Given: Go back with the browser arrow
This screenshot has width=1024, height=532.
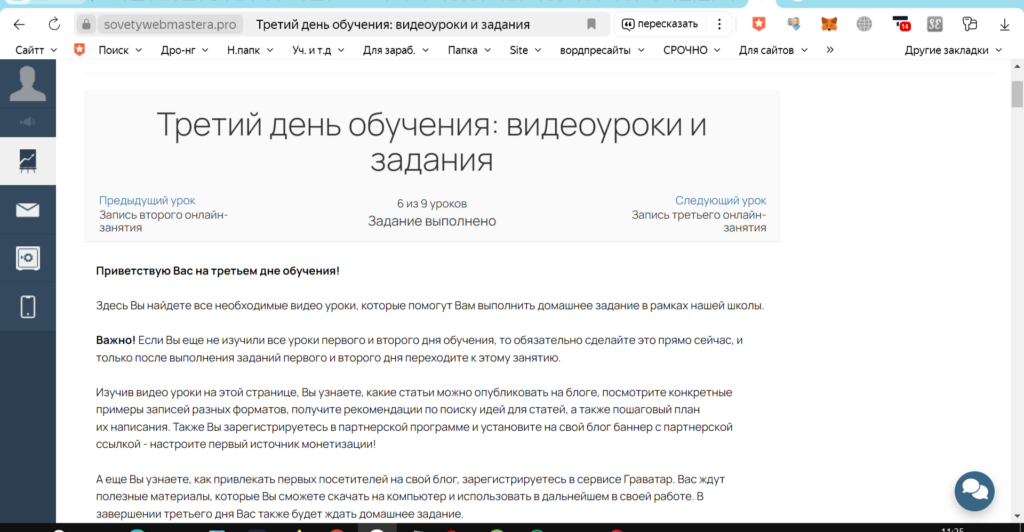Looking at the screenshot, I should 19,25.
